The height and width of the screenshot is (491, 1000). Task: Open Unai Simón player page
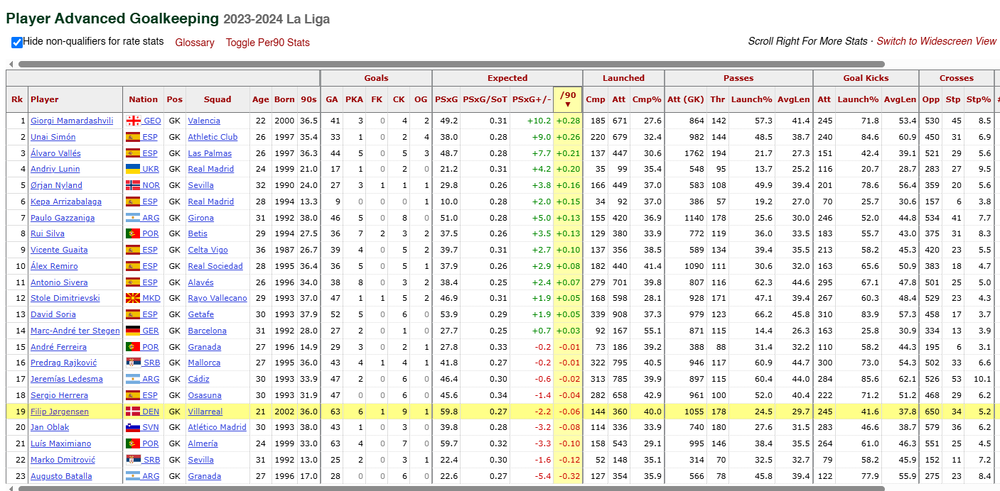(x=53, y=137)
